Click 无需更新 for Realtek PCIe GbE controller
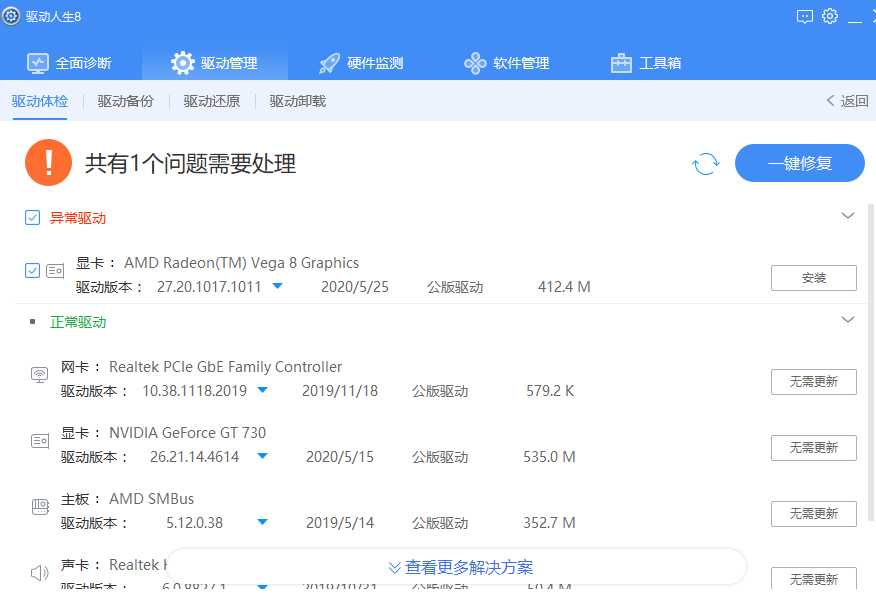 coord(813,382)
